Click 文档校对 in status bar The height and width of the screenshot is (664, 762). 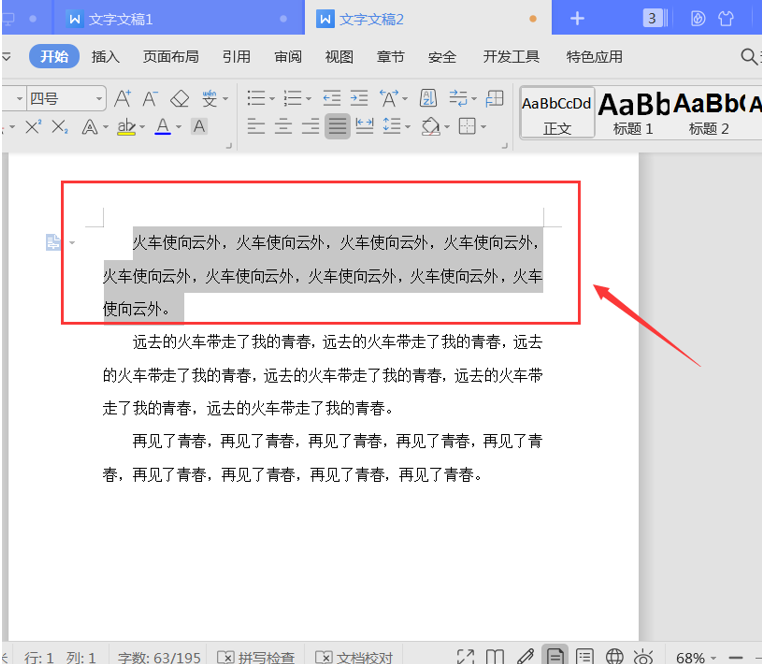pos(354,658)
